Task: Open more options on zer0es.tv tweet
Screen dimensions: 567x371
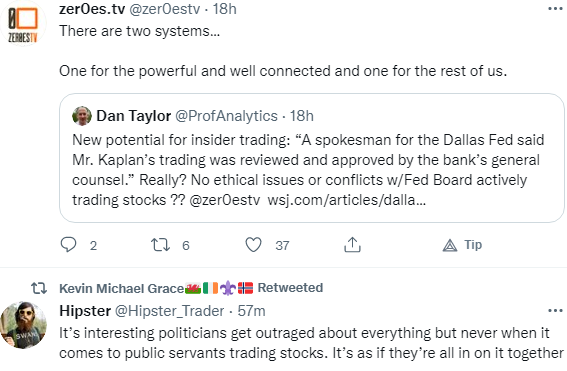Action: click(555, 8)
